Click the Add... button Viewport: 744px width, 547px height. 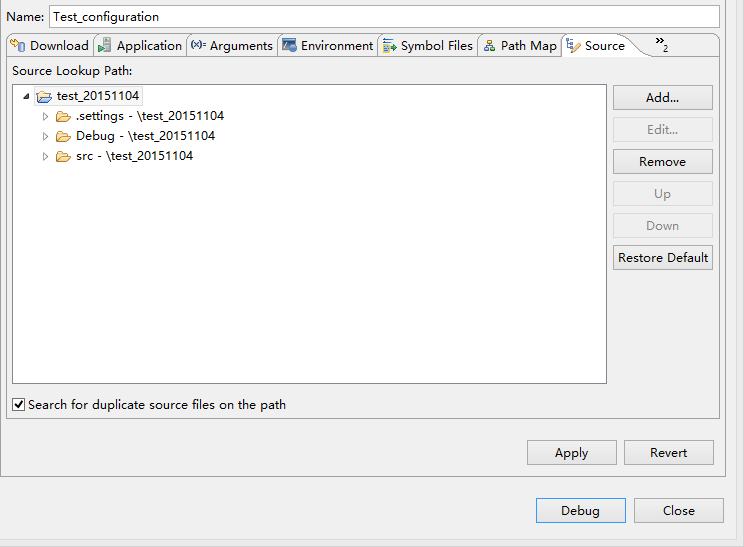click(x=662, y=97)
